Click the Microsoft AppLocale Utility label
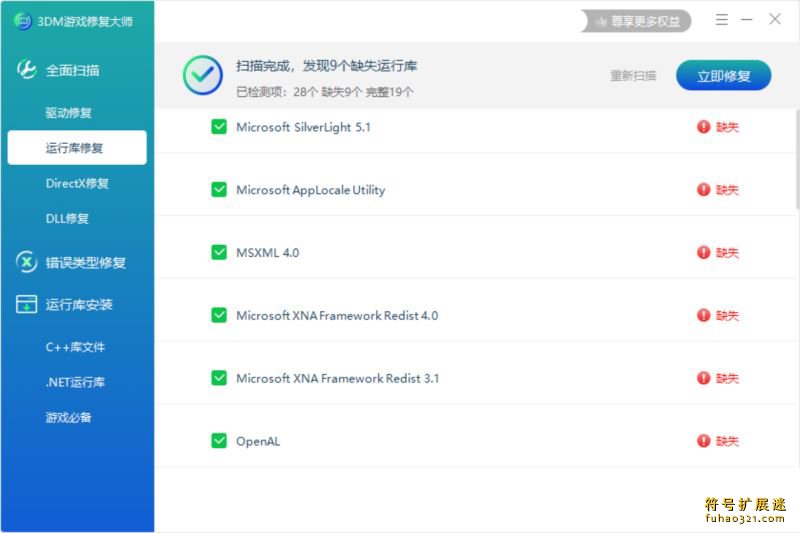Viewport: 800px width, 533px height. 310,190
